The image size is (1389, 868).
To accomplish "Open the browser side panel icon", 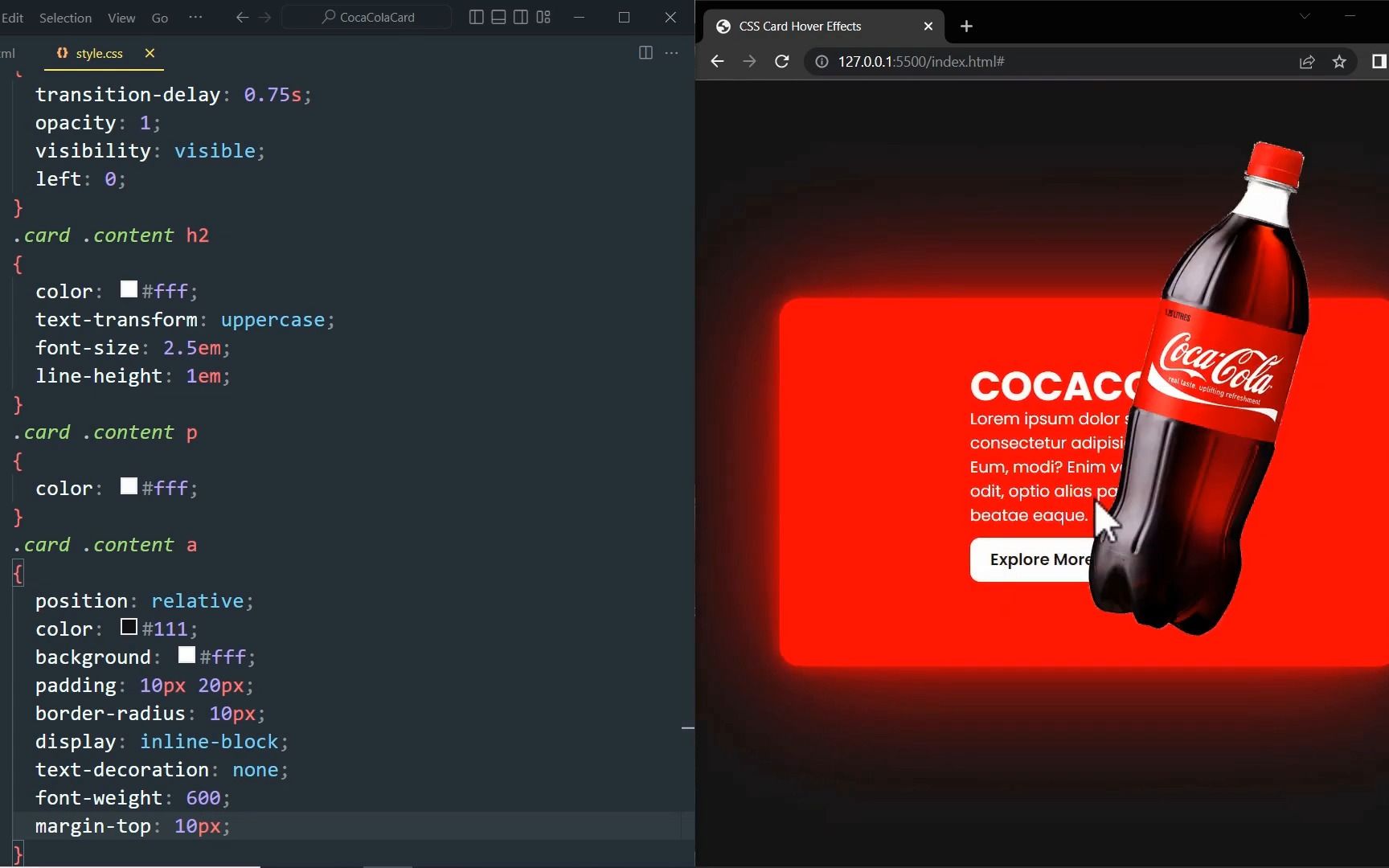I will click(x=1380, y=62).
